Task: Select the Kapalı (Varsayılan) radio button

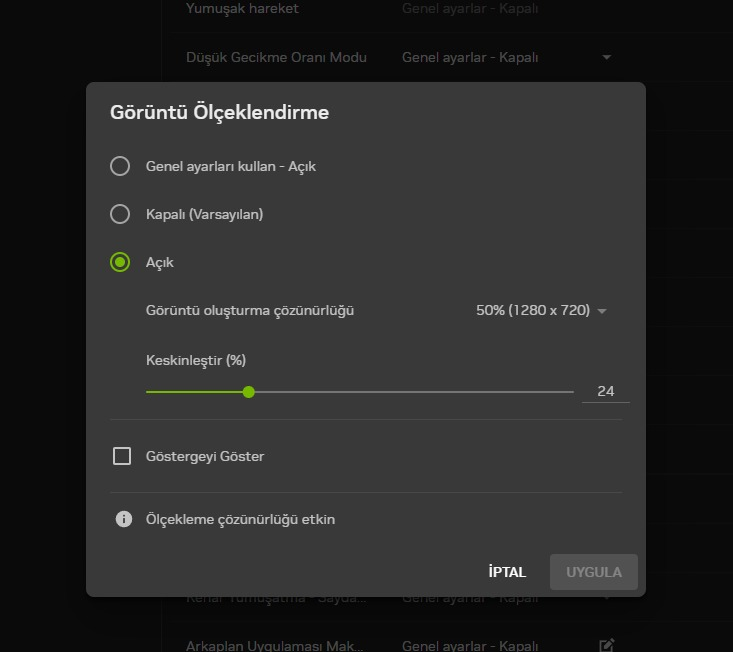Action: pos(120,214)
